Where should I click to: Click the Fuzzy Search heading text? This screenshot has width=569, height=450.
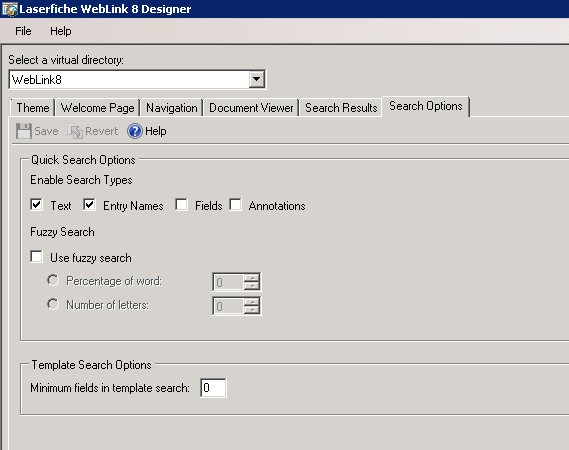click(62, 232)
